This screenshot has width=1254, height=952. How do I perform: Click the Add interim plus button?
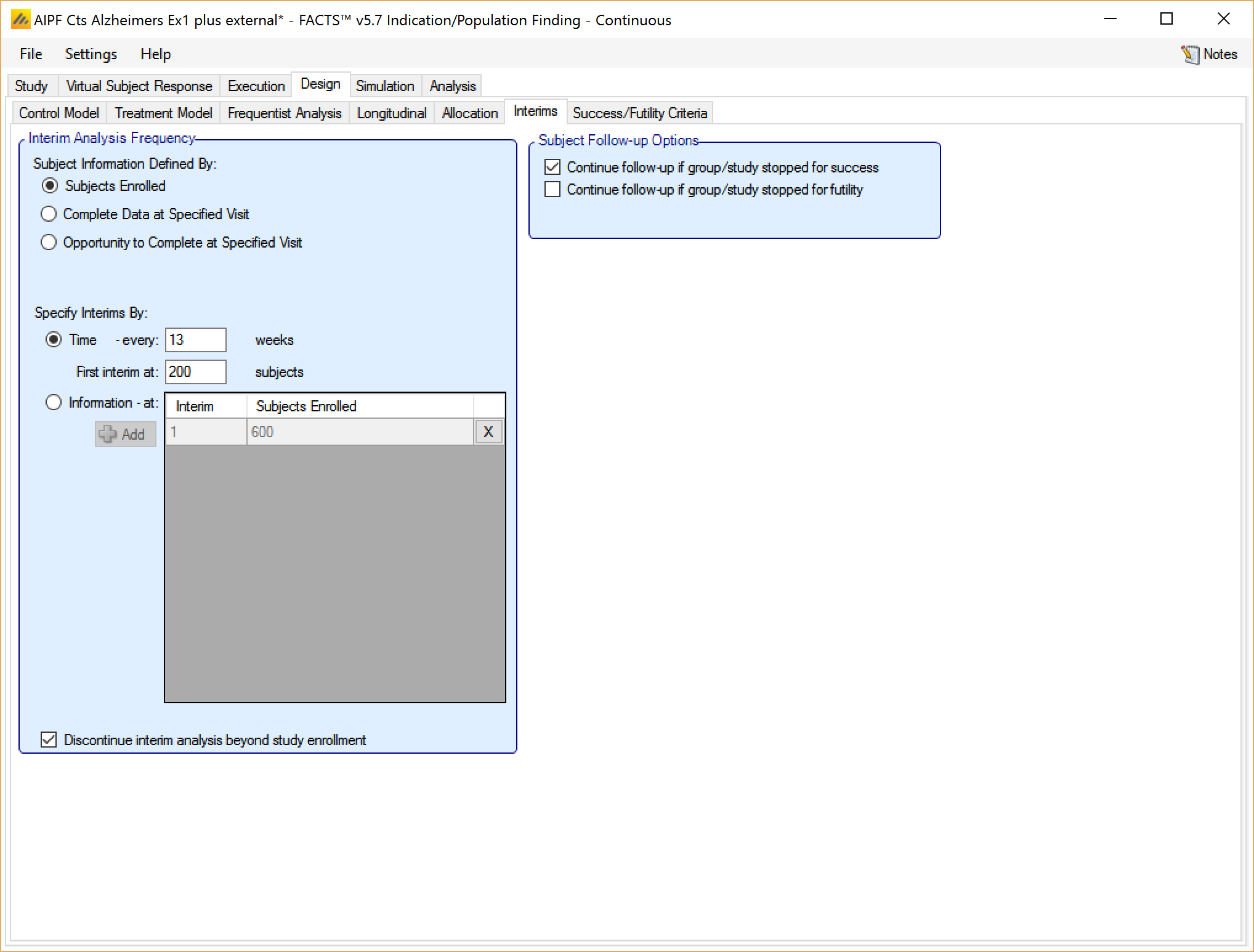(125, 434)
